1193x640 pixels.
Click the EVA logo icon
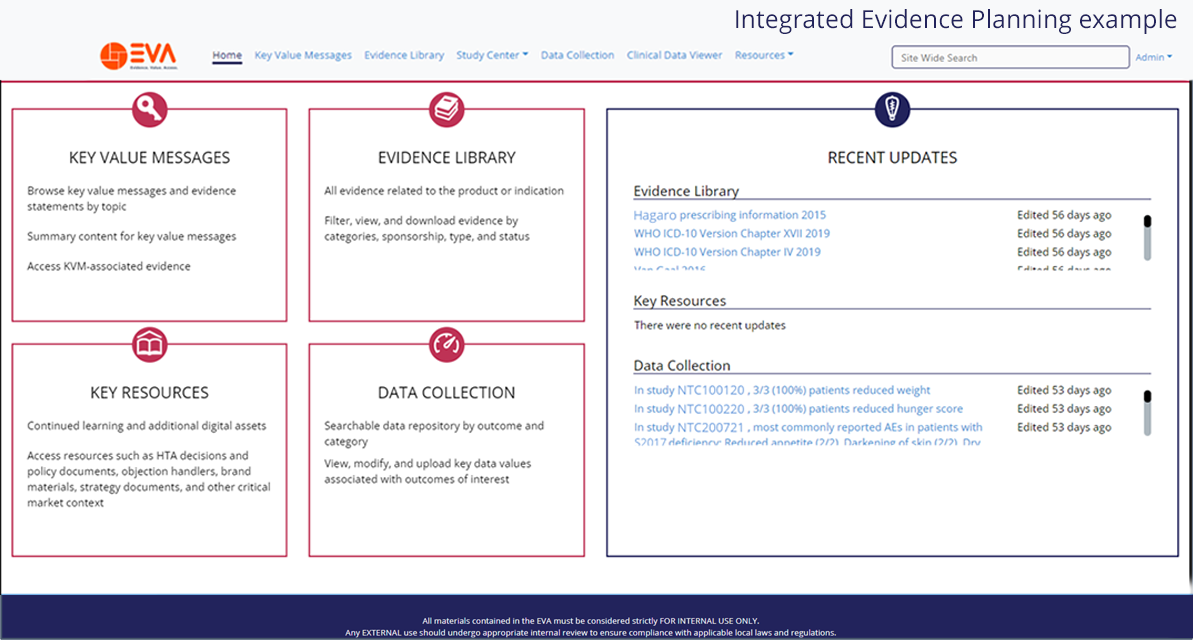tap(138, 56)
